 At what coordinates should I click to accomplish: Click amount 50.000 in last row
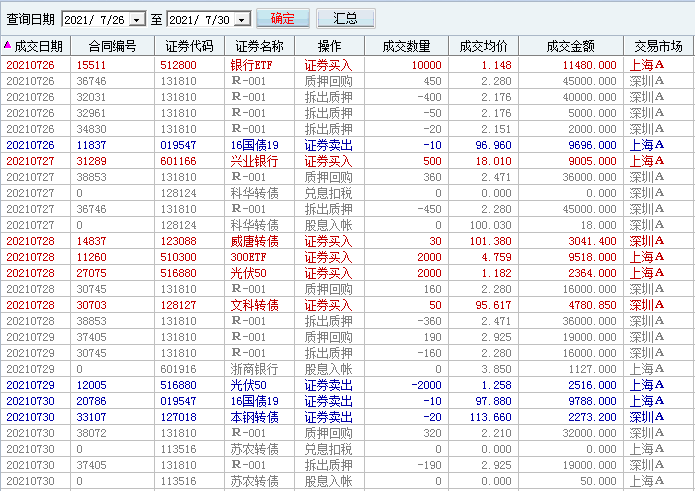point(598,481)
